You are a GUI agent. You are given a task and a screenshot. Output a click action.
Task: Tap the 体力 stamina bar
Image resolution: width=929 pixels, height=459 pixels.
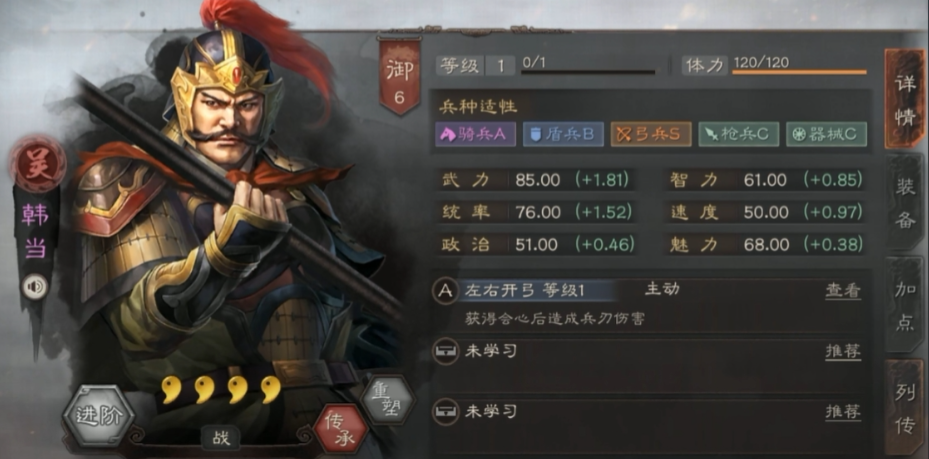799,72
